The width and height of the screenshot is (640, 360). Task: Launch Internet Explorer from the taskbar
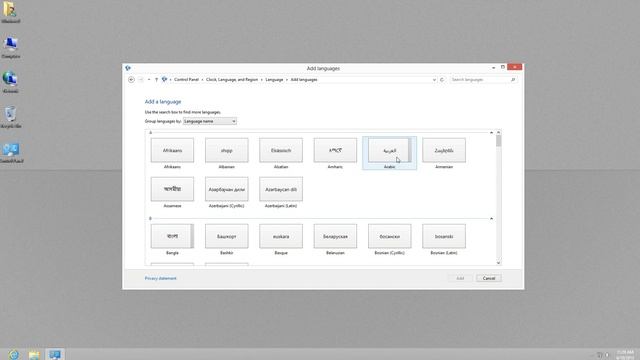click(13, 355)
